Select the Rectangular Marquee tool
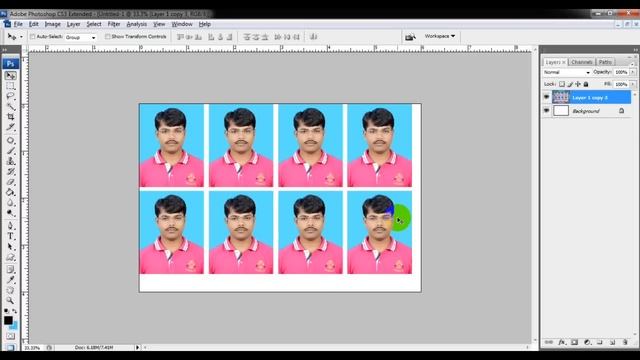640x360 pixels. click(x=11, y=86)
